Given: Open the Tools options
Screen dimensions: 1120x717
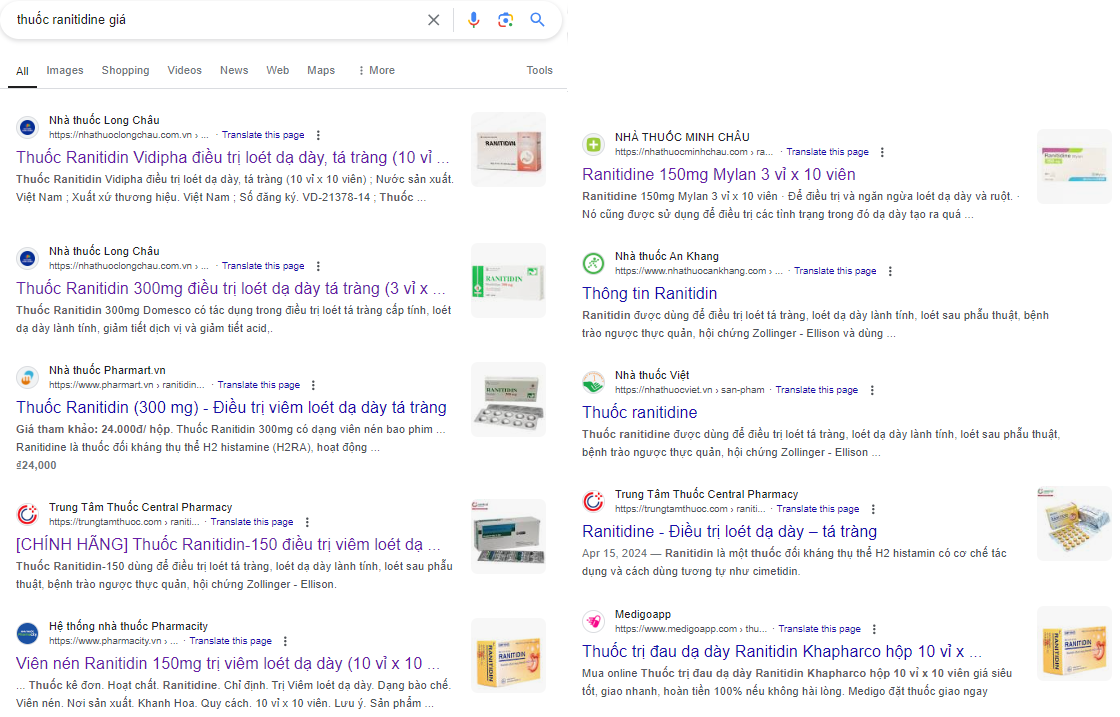Looking at the screenshot, I should (x=539, y=70).
